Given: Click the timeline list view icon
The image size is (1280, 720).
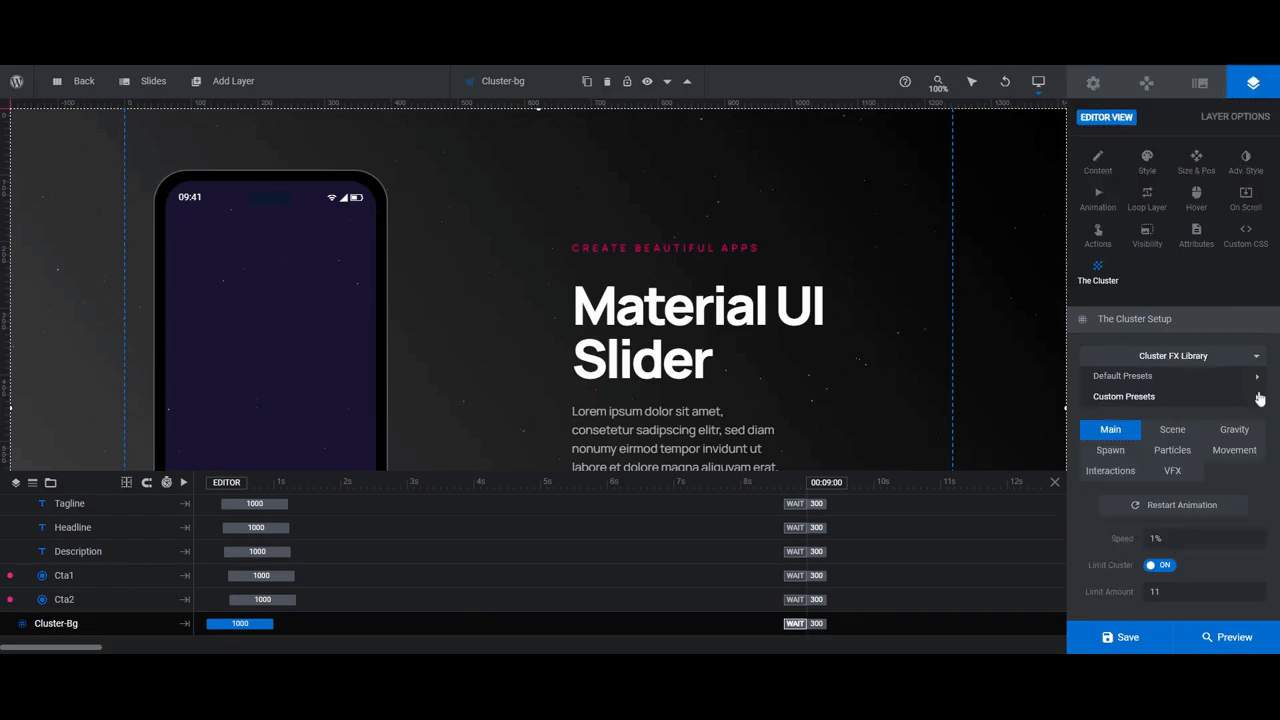Looking at the screenshot, I should pyautogui.click(x=32, y=482).
